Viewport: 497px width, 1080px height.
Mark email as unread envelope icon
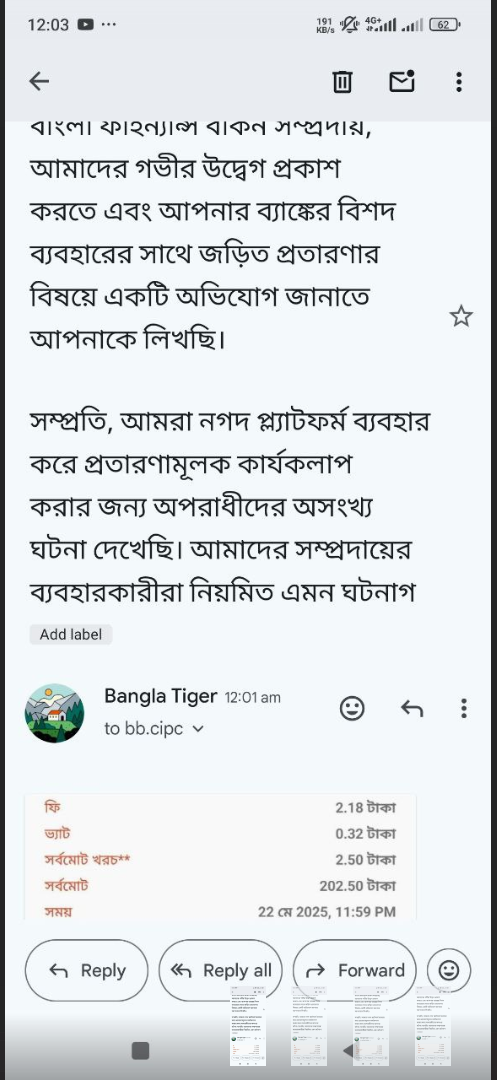[402, 81]
